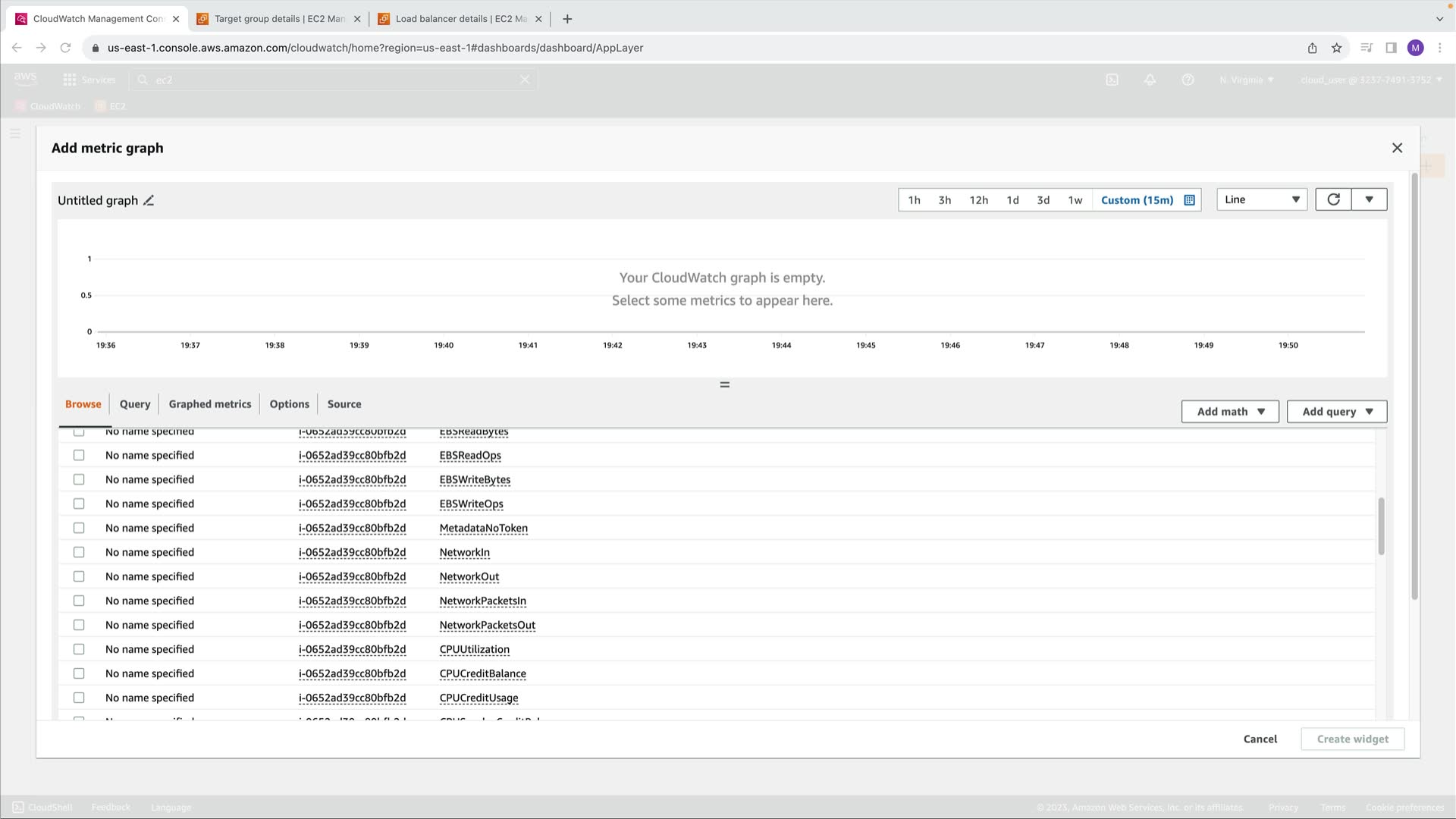Refresh the graph with the refresh icon
Screen dimensions: 1456x819
[x=1333, y=199]
